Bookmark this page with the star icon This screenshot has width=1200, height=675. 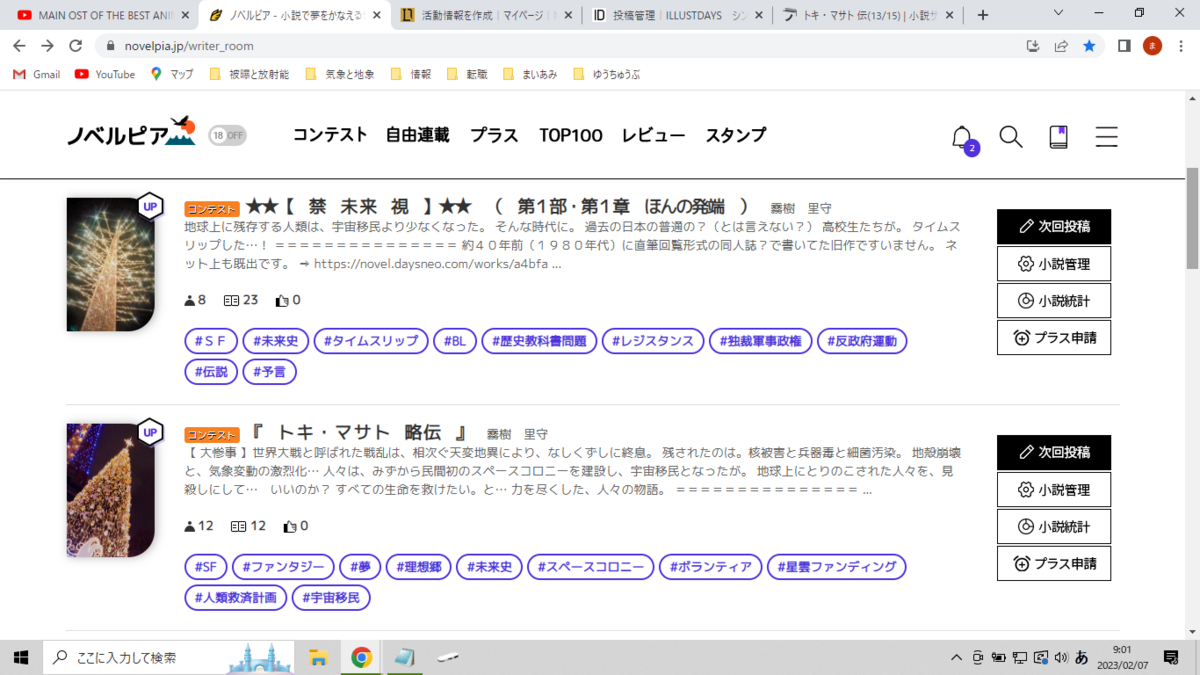coord(1089,46)
